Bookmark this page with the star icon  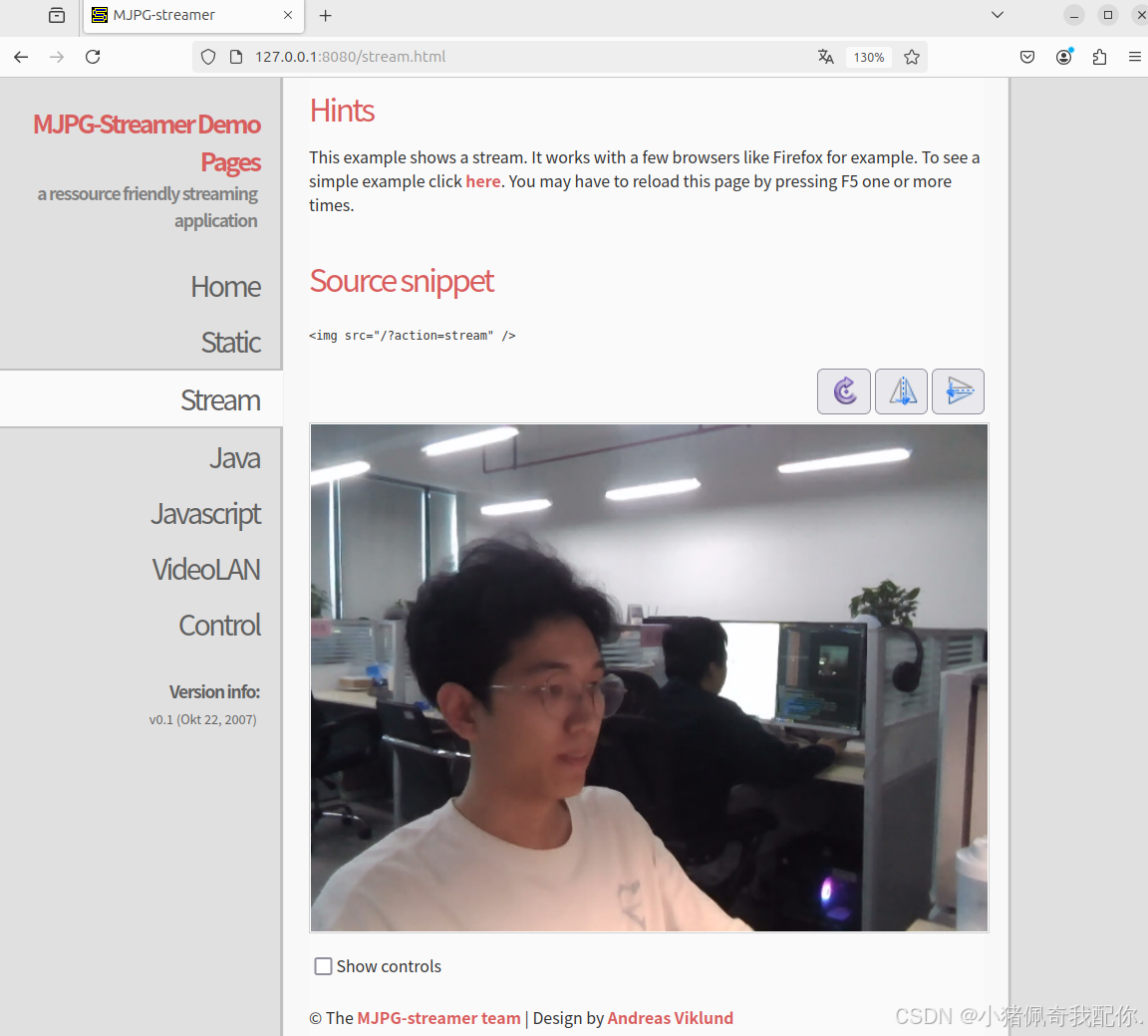click(912, 57)
